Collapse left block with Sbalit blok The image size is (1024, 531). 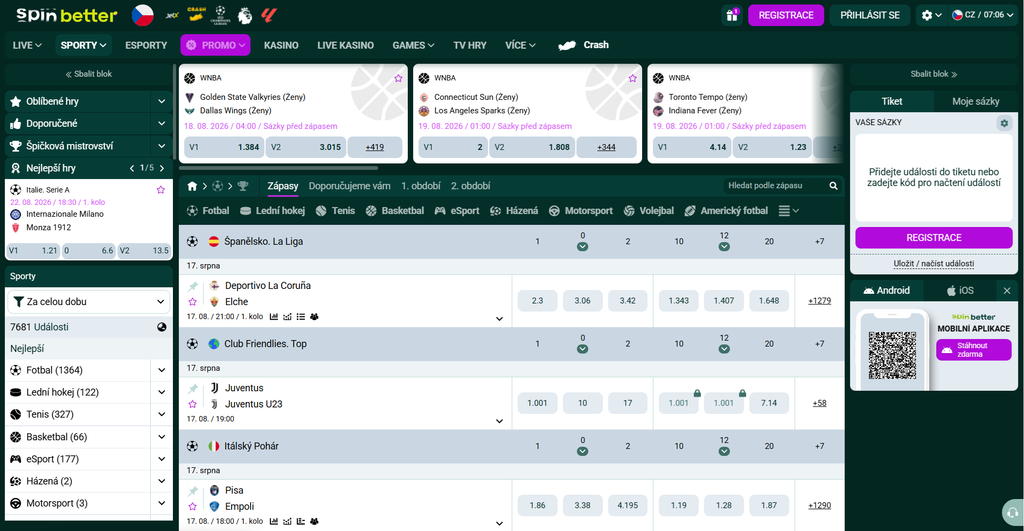coord(89,74)
